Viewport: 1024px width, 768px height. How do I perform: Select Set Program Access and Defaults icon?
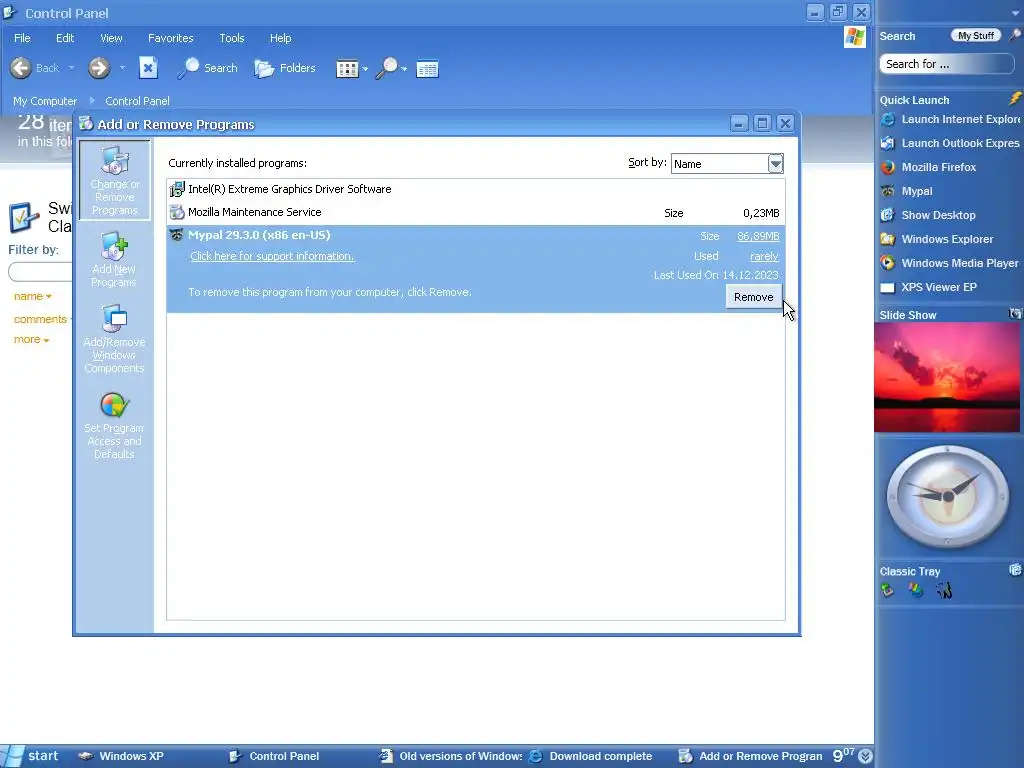(114, 426)
